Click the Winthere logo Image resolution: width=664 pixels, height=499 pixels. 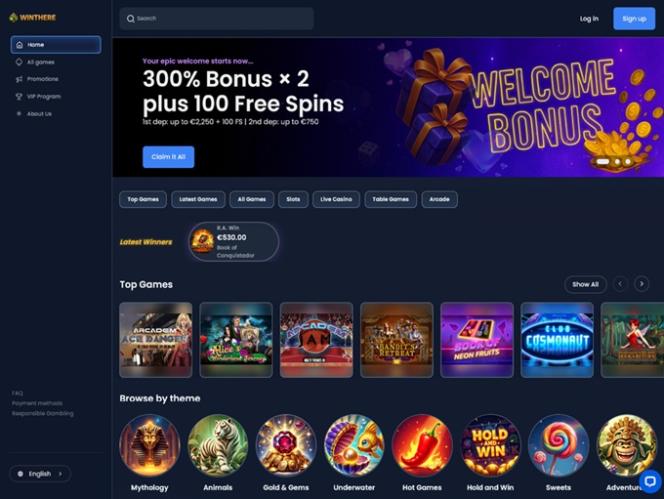point(33,17)
